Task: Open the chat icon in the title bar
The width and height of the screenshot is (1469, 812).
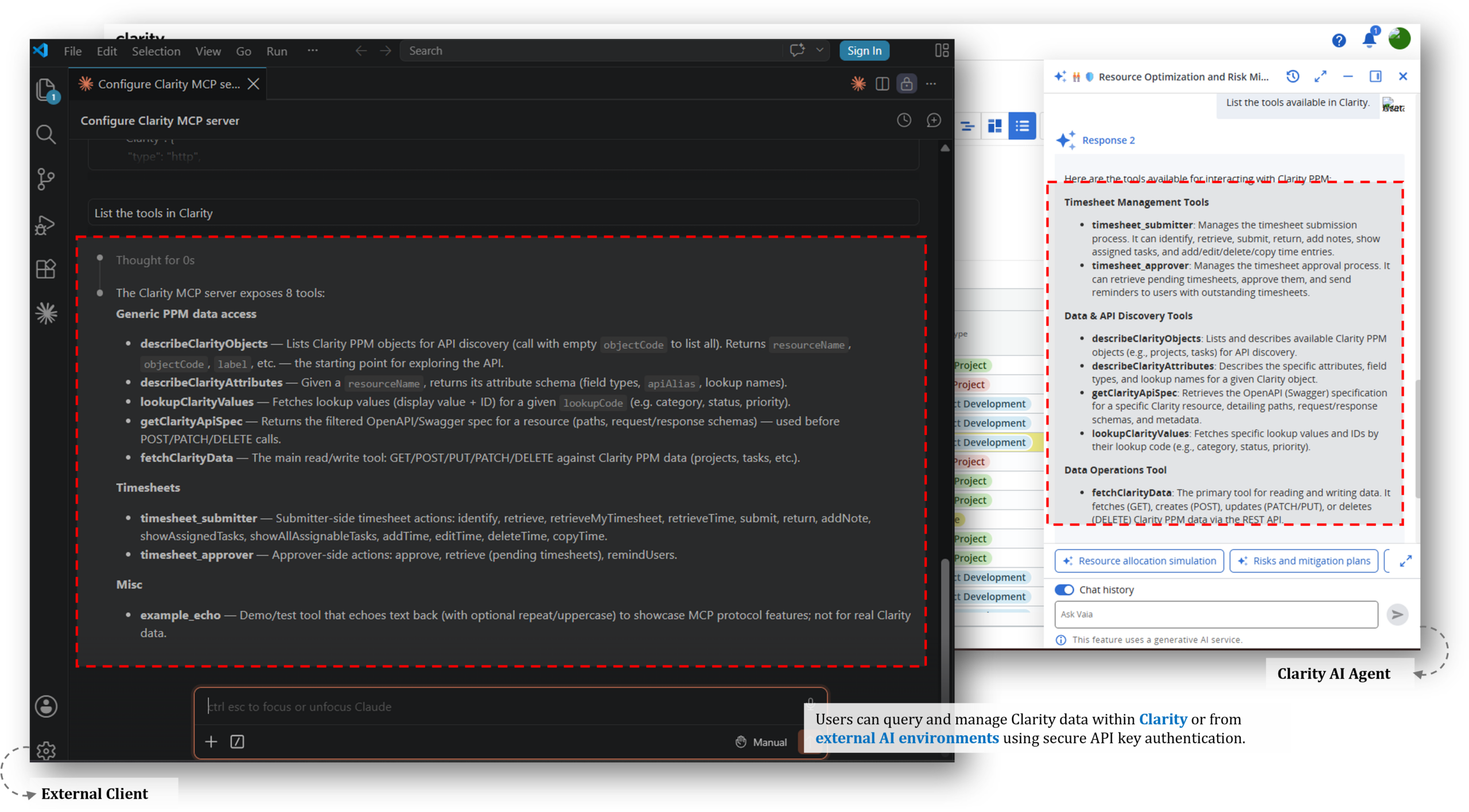Action: 797,50
